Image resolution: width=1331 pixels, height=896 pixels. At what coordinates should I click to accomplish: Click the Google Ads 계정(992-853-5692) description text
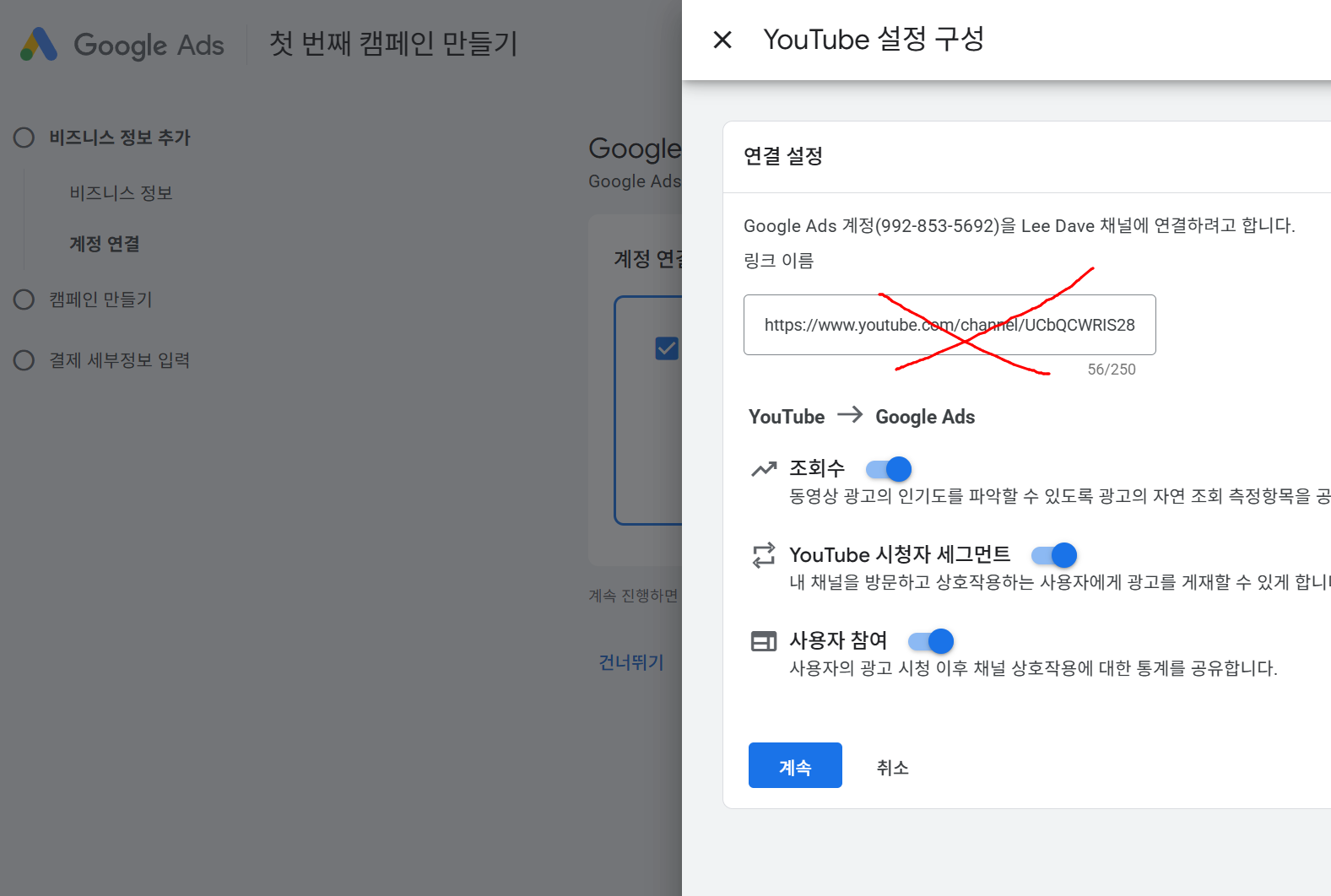[x=1019, y=225]
